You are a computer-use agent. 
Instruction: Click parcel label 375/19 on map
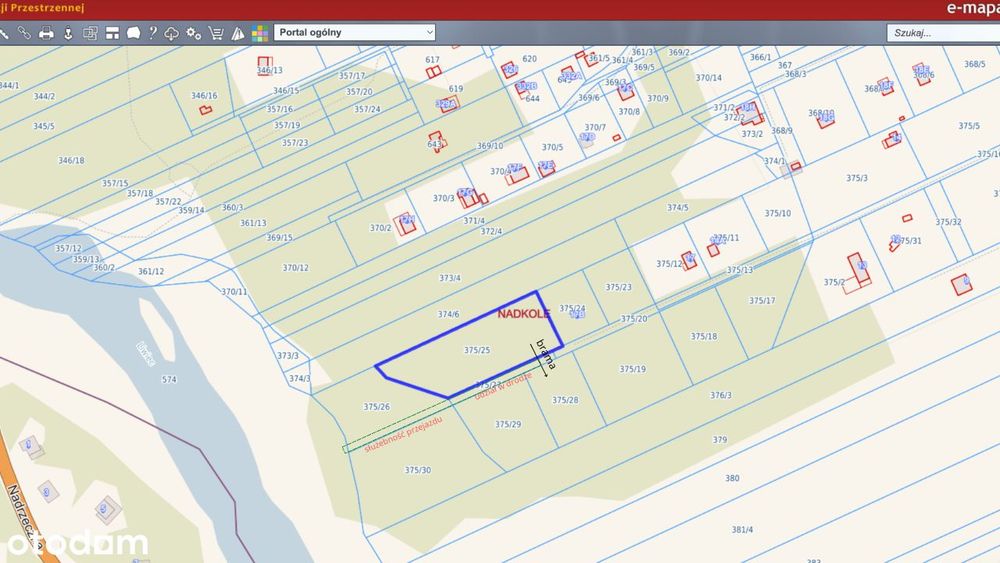point(633,369)
